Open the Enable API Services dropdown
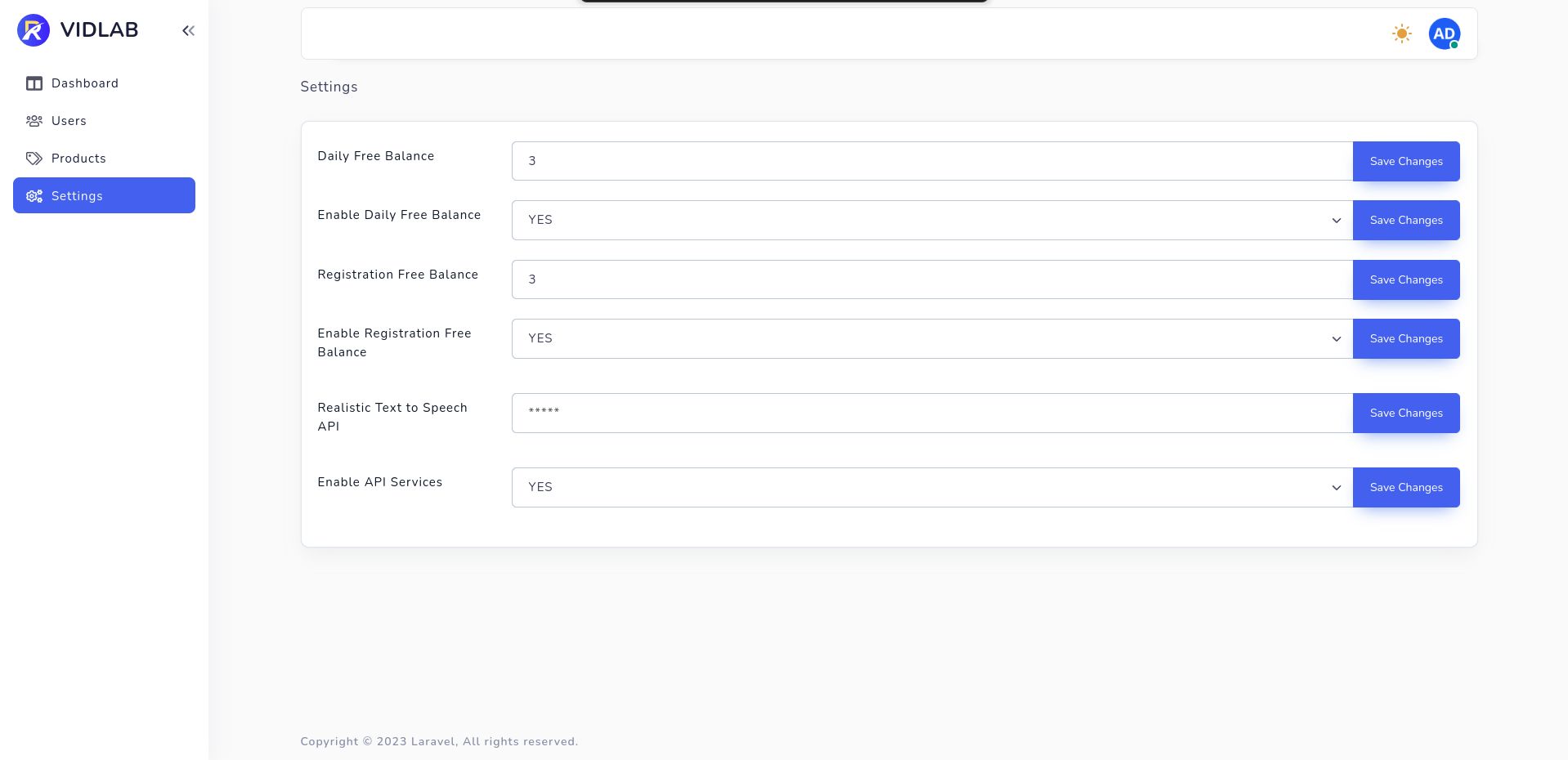 [932, 487]
